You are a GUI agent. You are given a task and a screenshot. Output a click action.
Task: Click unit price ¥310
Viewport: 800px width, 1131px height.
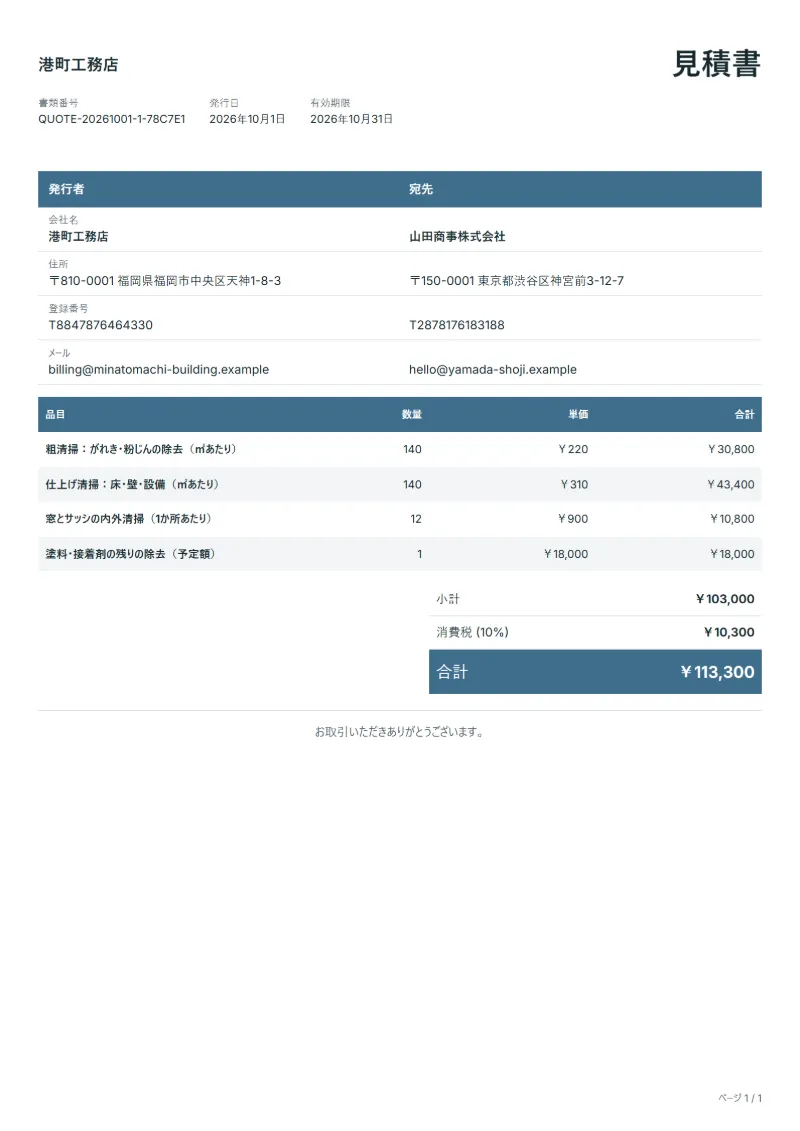coord(574,485)
